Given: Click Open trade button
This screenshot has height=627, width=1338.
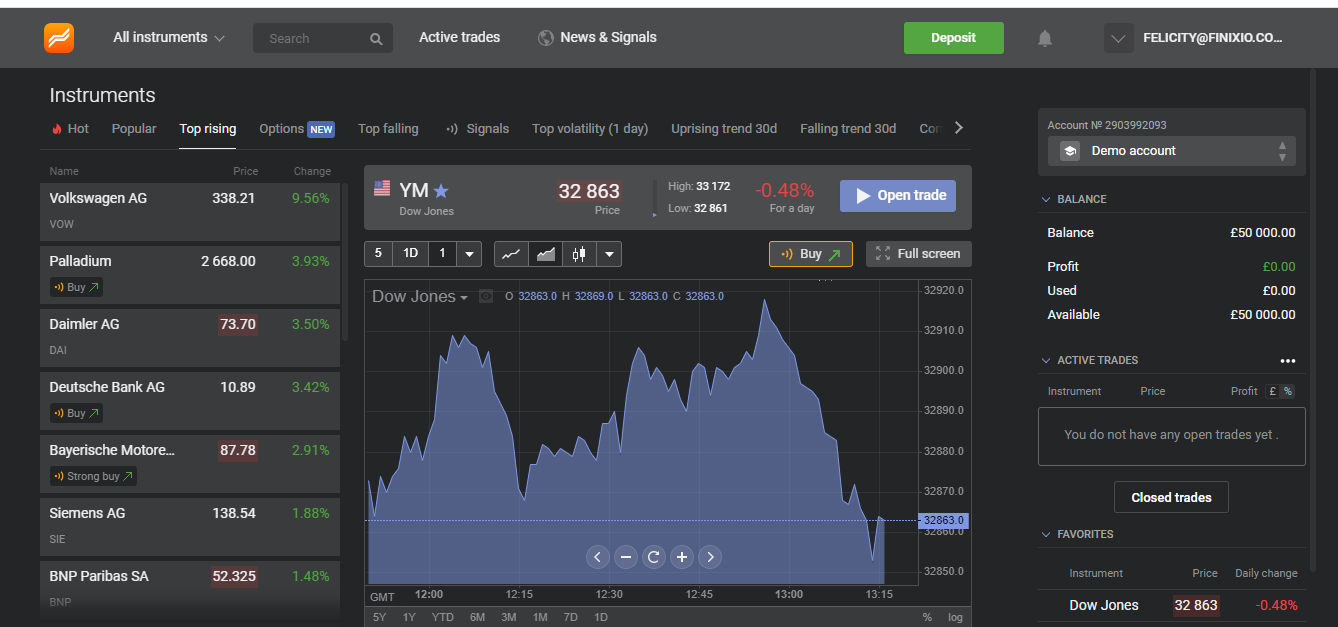Looking at the screenshot, I should click(898, 196).
